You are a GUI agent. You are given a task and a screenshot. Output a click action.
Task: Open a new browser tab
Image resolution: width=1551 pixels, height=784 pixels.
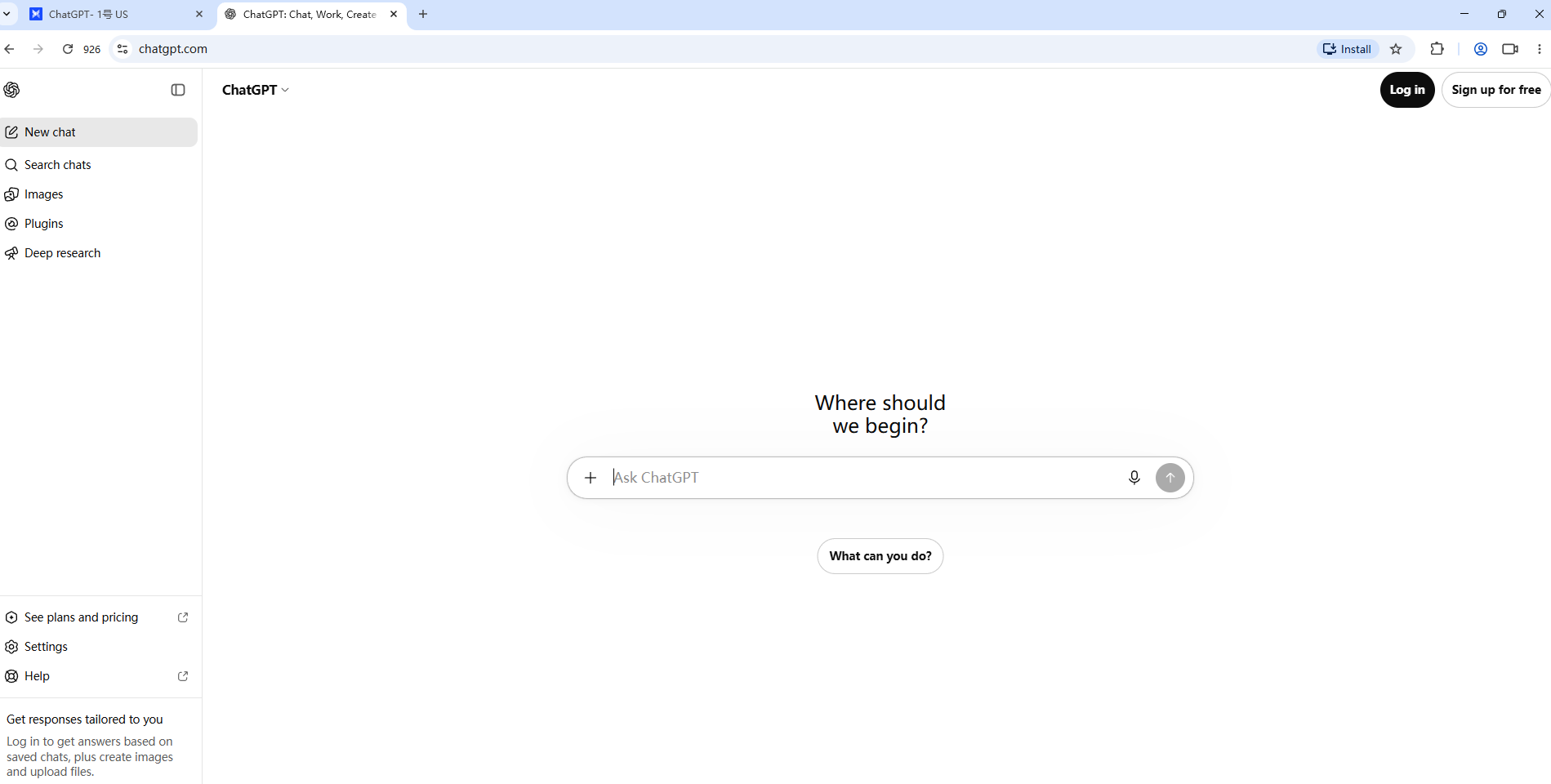coord(423,14)
